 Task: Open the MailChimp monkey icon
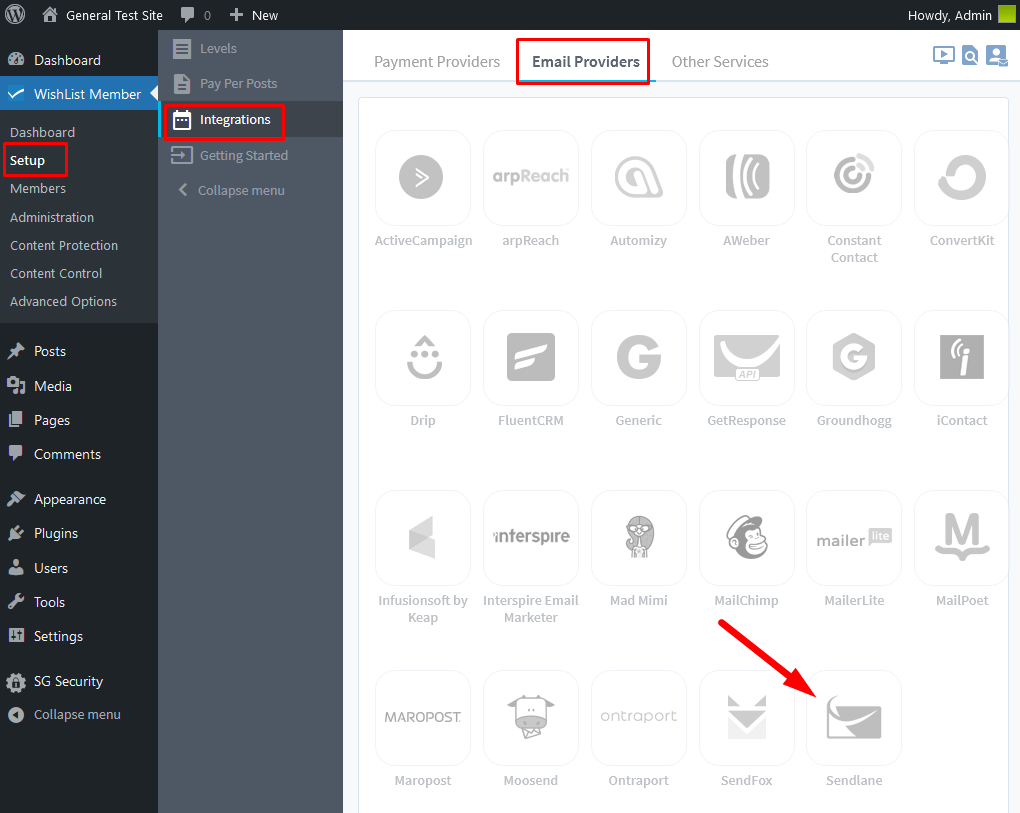pyautogui.click(x=746, y=538)
